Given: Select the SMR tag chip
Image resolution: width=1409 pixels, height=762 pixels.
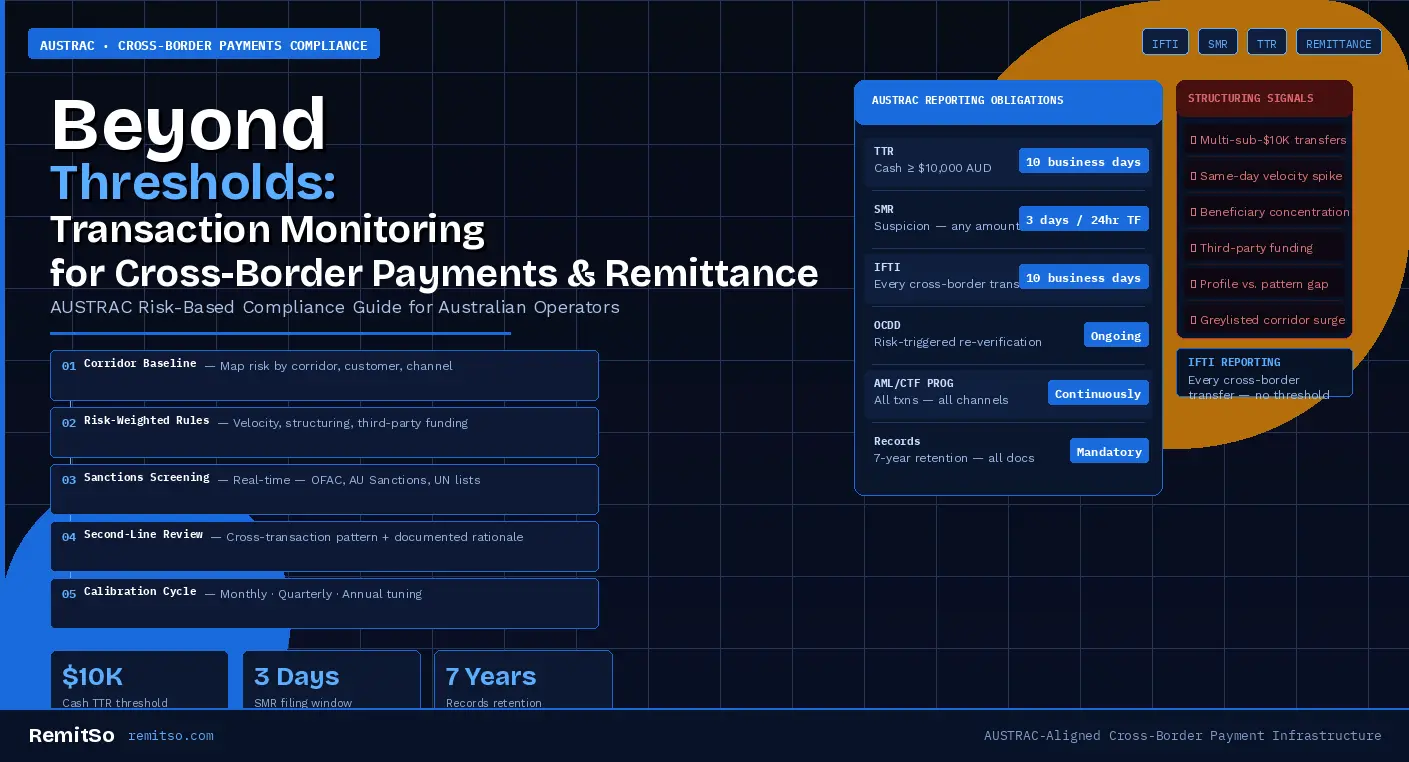Looking at the screenshot, I should (x=1217, y=43).
